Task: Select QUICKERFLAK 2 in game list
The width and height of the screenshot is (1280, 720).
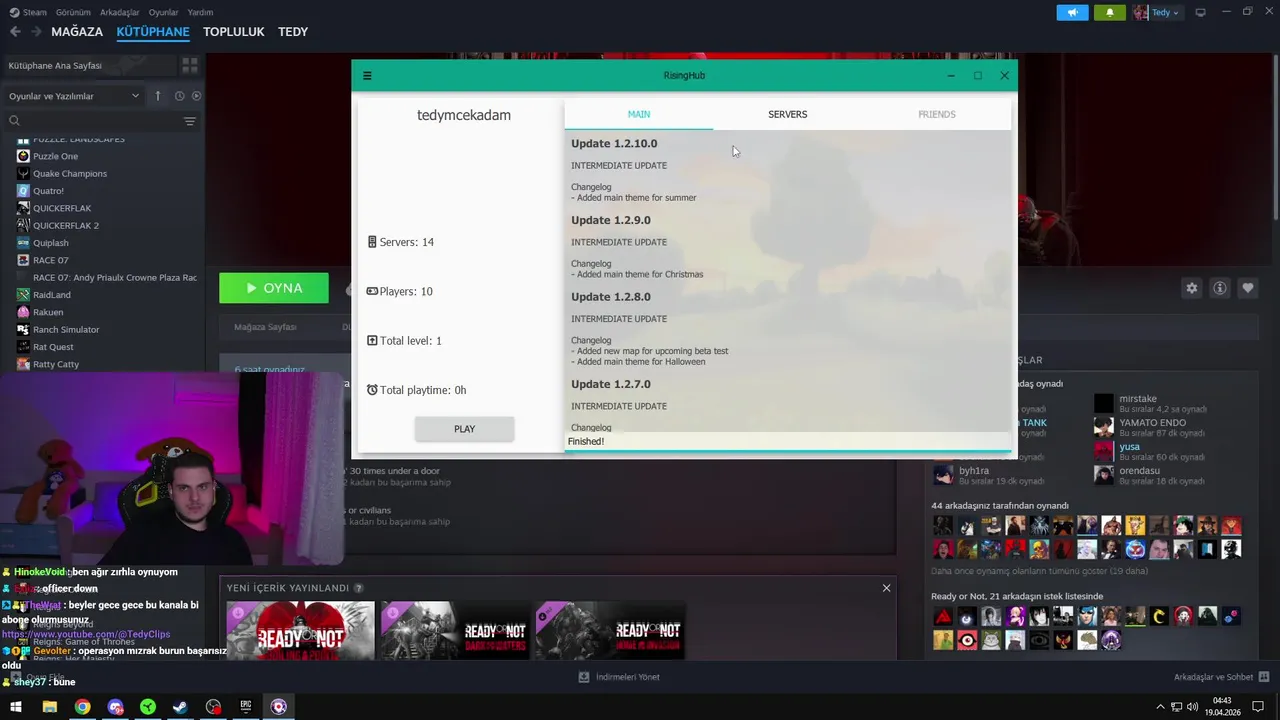Action: (x=66, y=225)
